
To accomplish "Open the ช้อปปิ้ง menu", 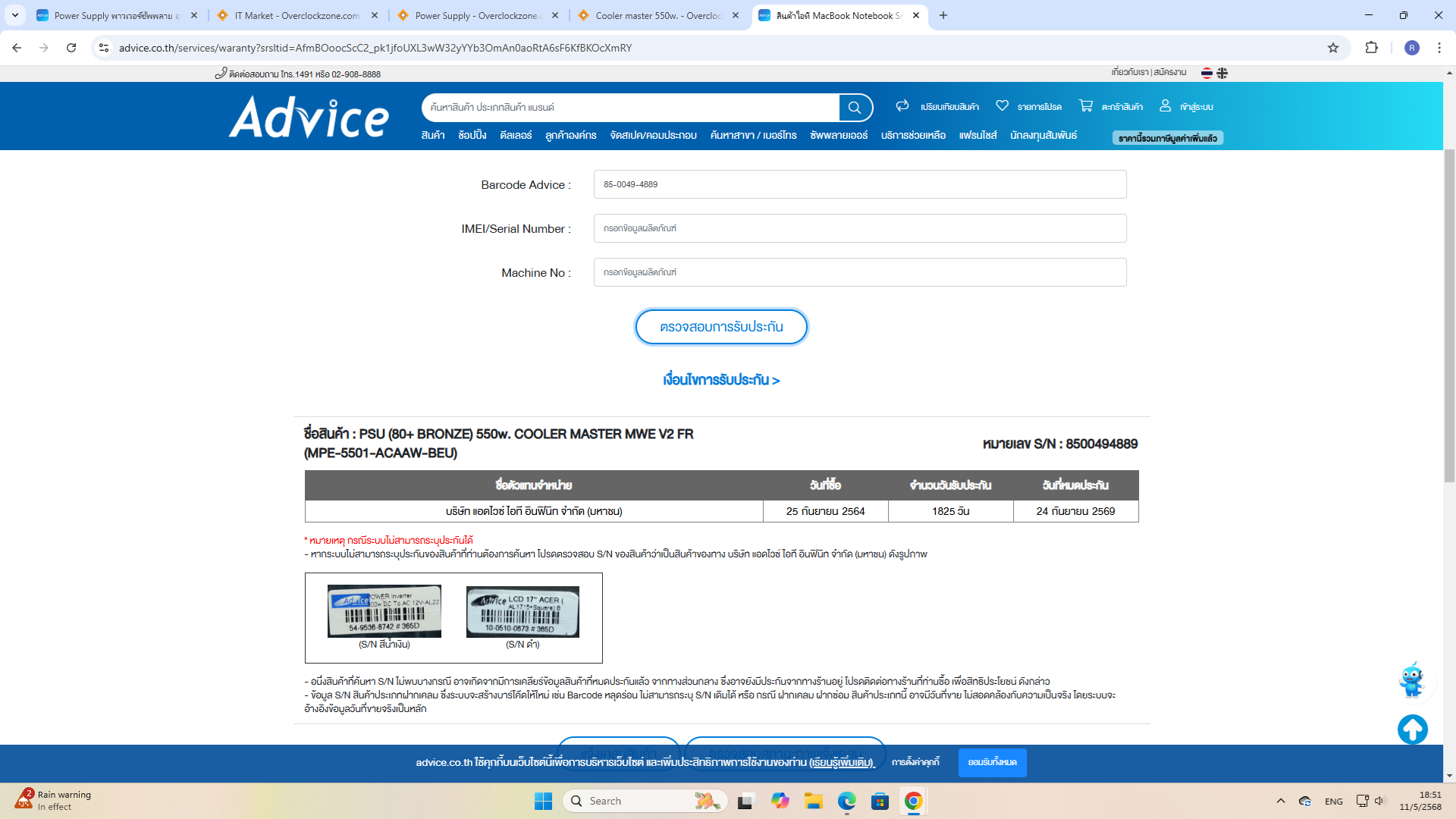I will tap(472, 135).
